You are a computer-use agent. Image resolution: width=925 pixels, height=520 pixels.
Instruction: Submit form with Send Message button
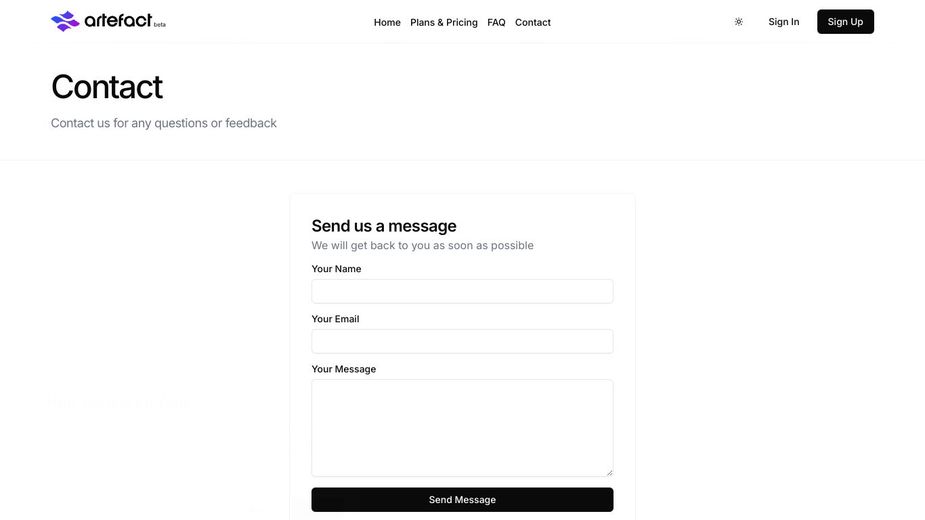tap(462, 500)
